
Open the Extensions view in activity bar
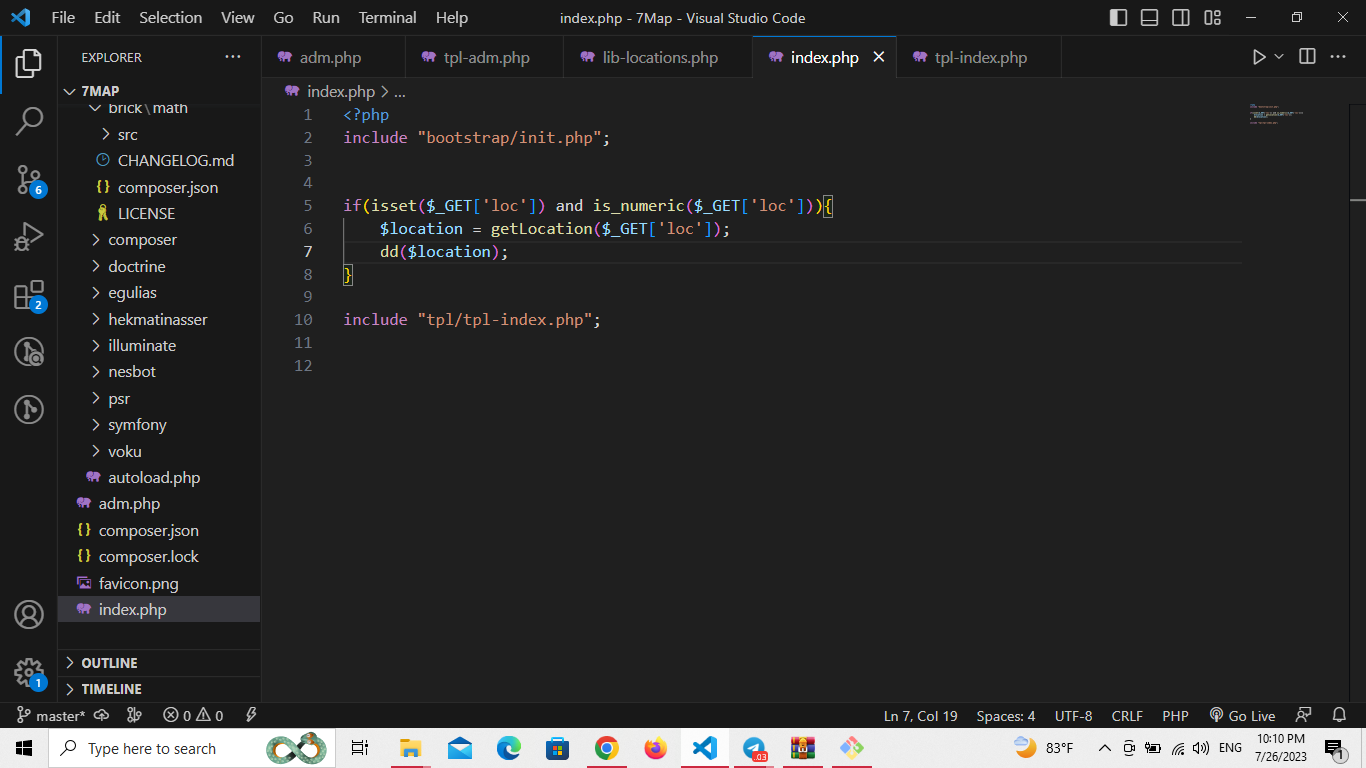click(29, 296)
